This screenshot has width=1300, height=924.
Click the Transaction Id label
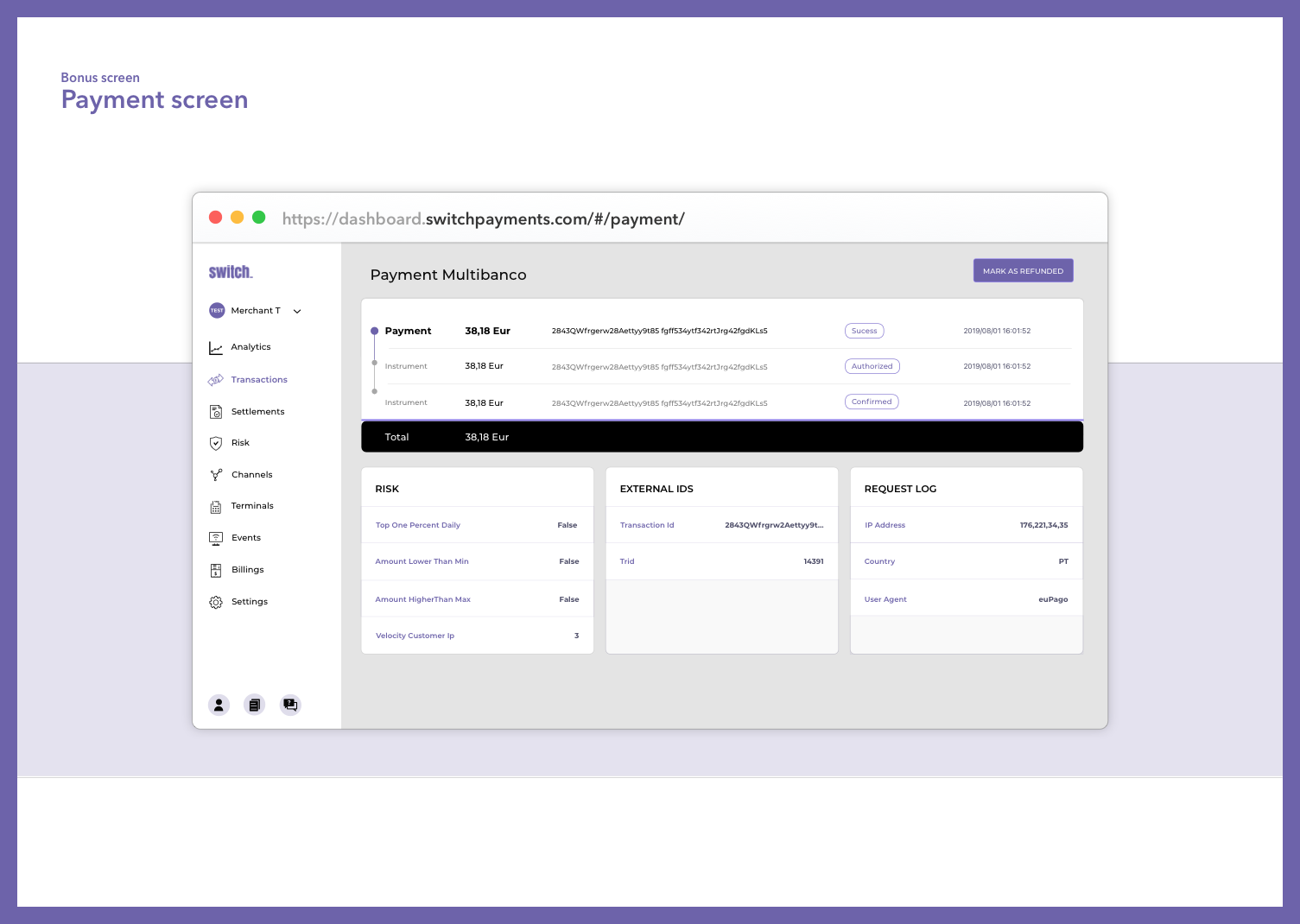tap(647, 525)
